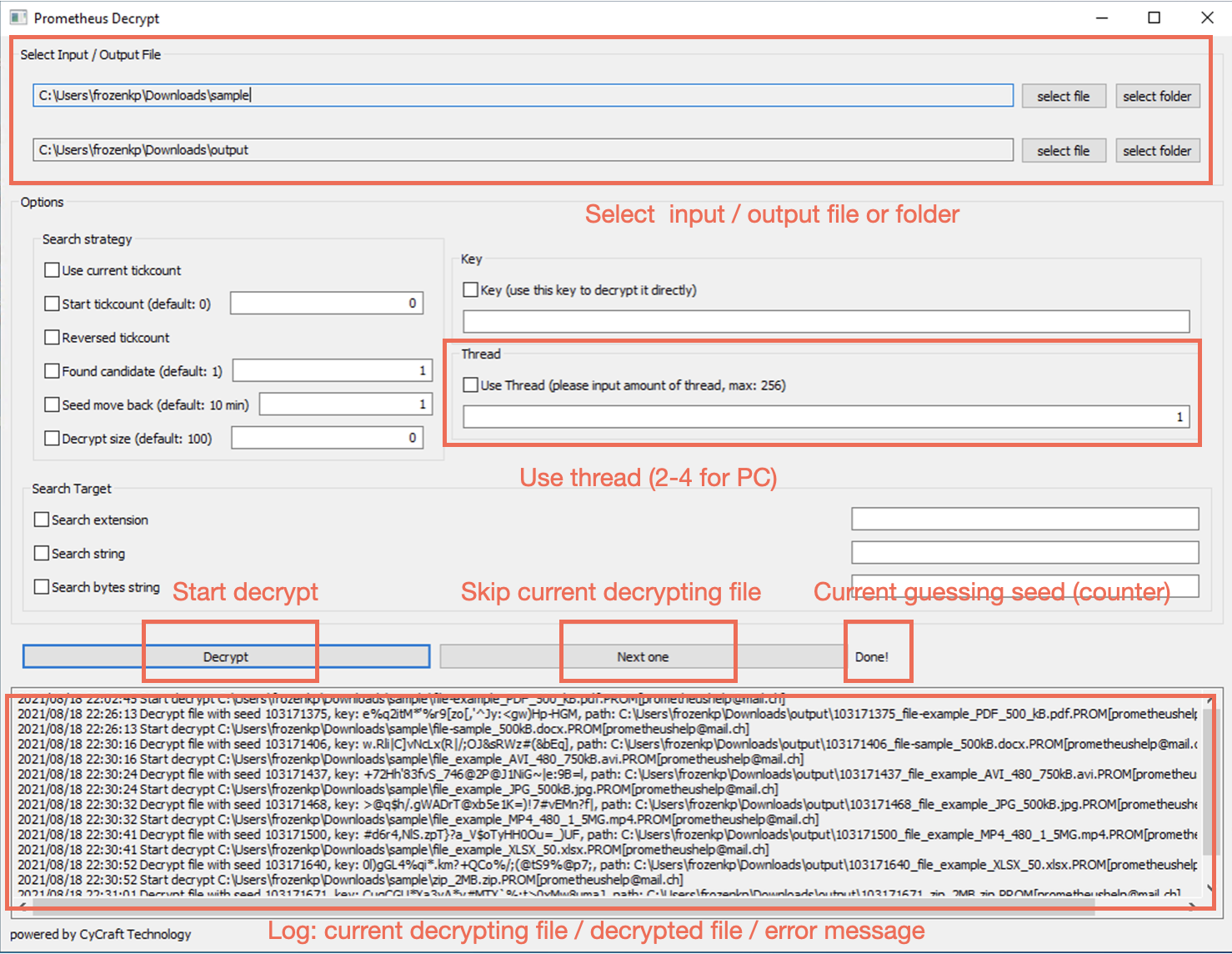Click the input path field containing Downloads\sample
Viewport: 1232px width, 954px height.
(523, 95)
